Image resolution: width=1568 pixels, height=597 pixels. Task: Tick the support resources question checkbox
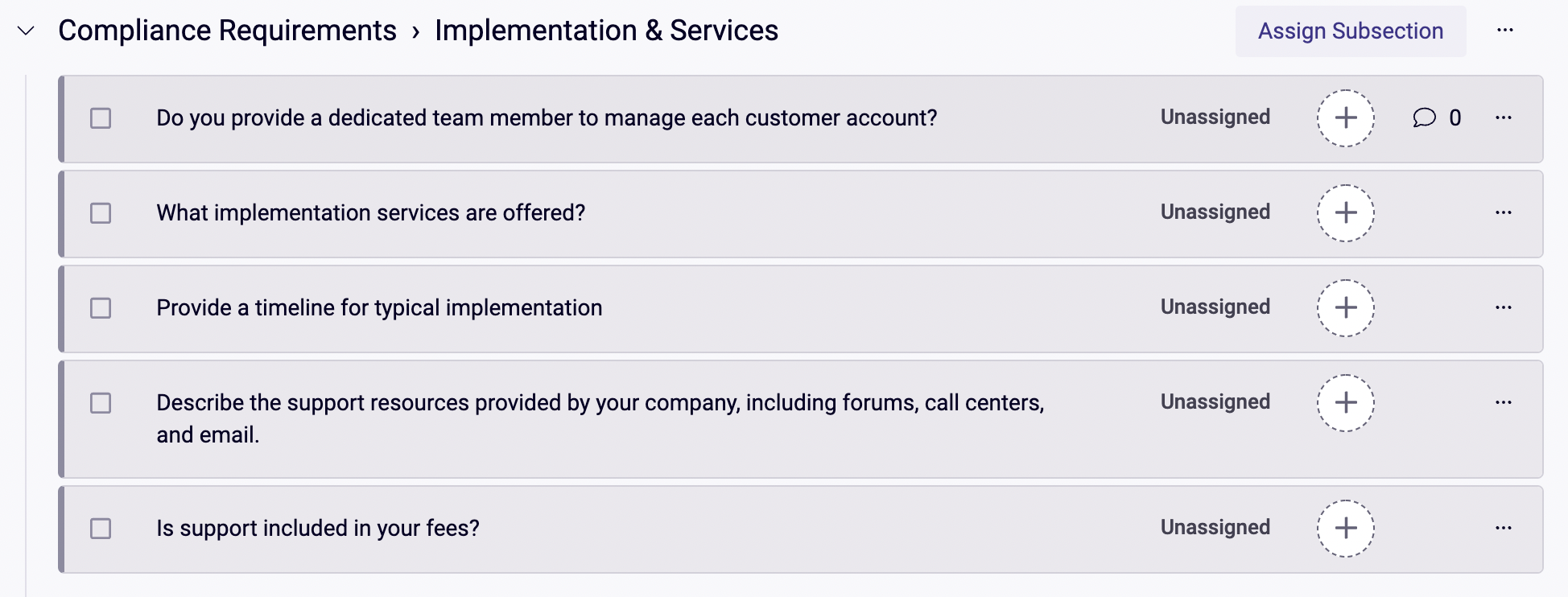pyautogui.click(x=101, y=403)
